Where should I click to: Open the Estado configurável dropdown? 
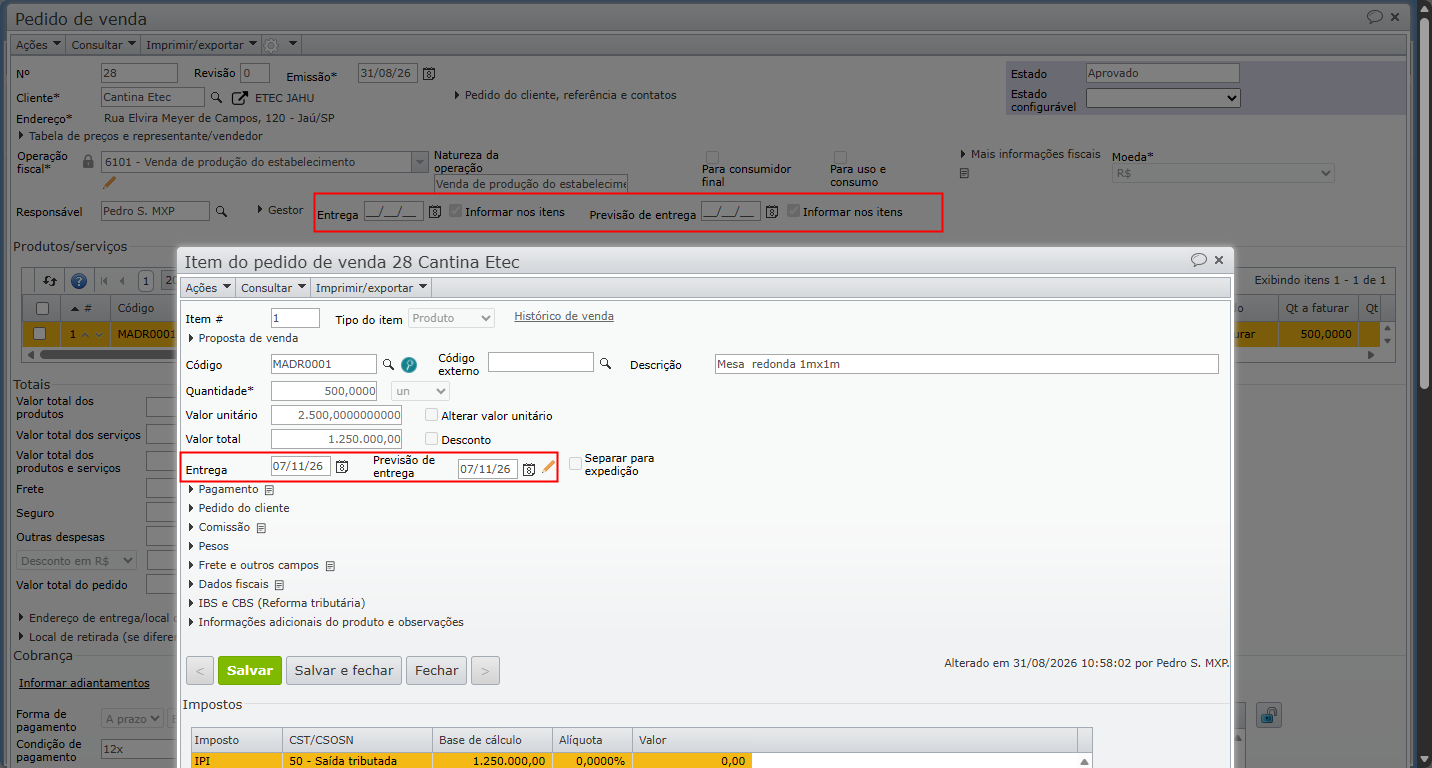coord(1163,98)
